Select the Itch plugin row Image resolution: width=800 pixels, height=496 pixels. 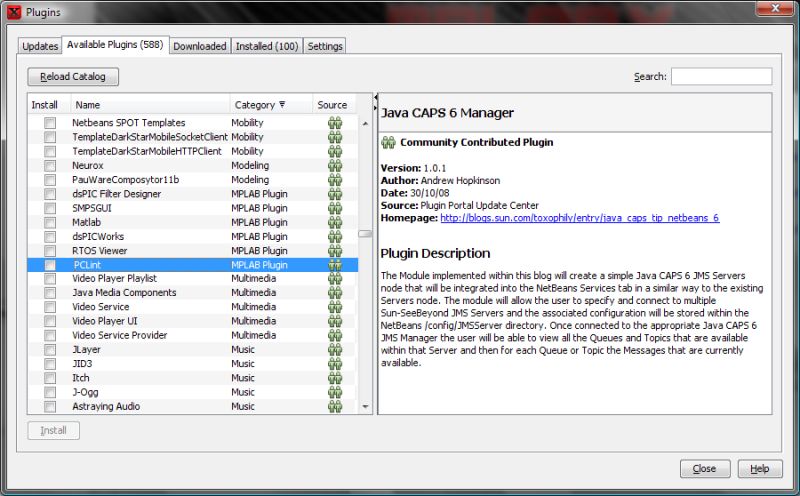(193, 378)
